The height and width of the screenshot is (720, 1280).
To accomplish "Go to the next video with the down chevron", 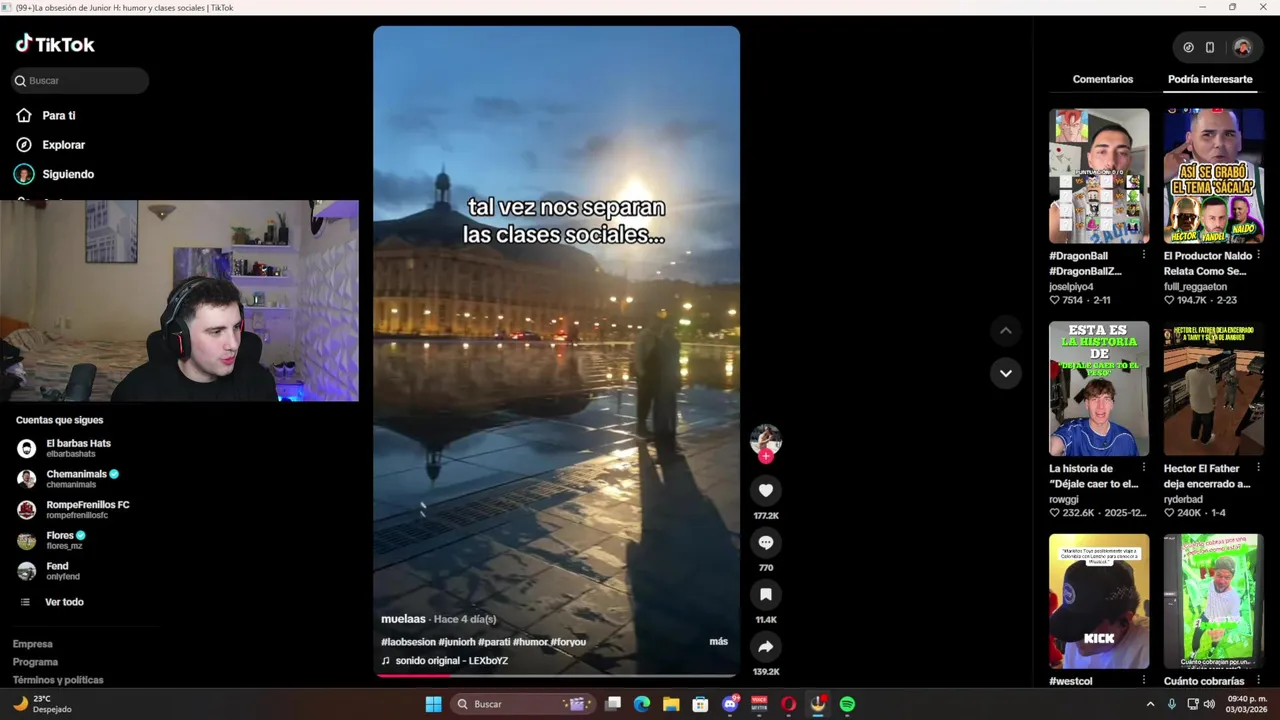I will click(x=1005, y=373).
